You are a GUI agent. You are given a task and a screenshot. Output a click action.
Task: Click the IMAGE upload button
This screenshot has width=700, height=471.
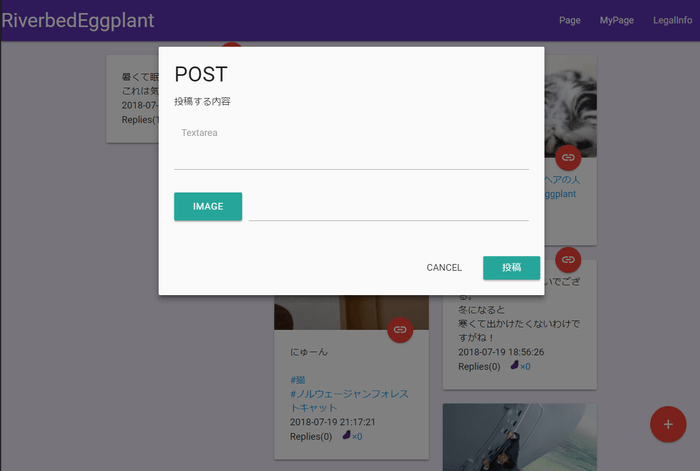click(208, 206)
